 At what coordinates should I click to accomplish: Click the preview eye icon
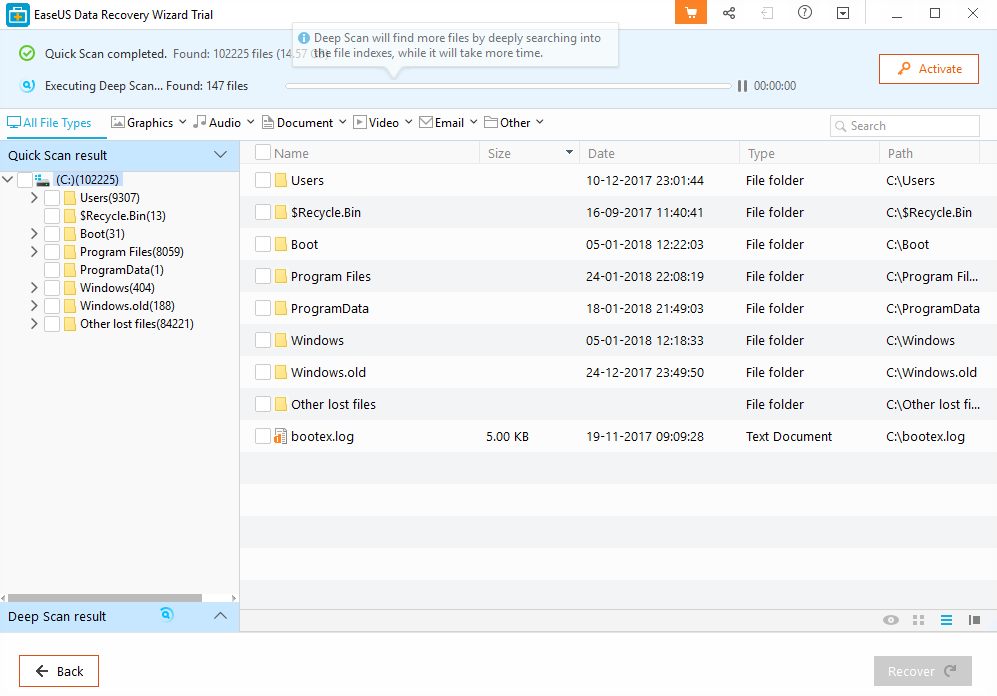pyautogui.click(x=891, y=620)
